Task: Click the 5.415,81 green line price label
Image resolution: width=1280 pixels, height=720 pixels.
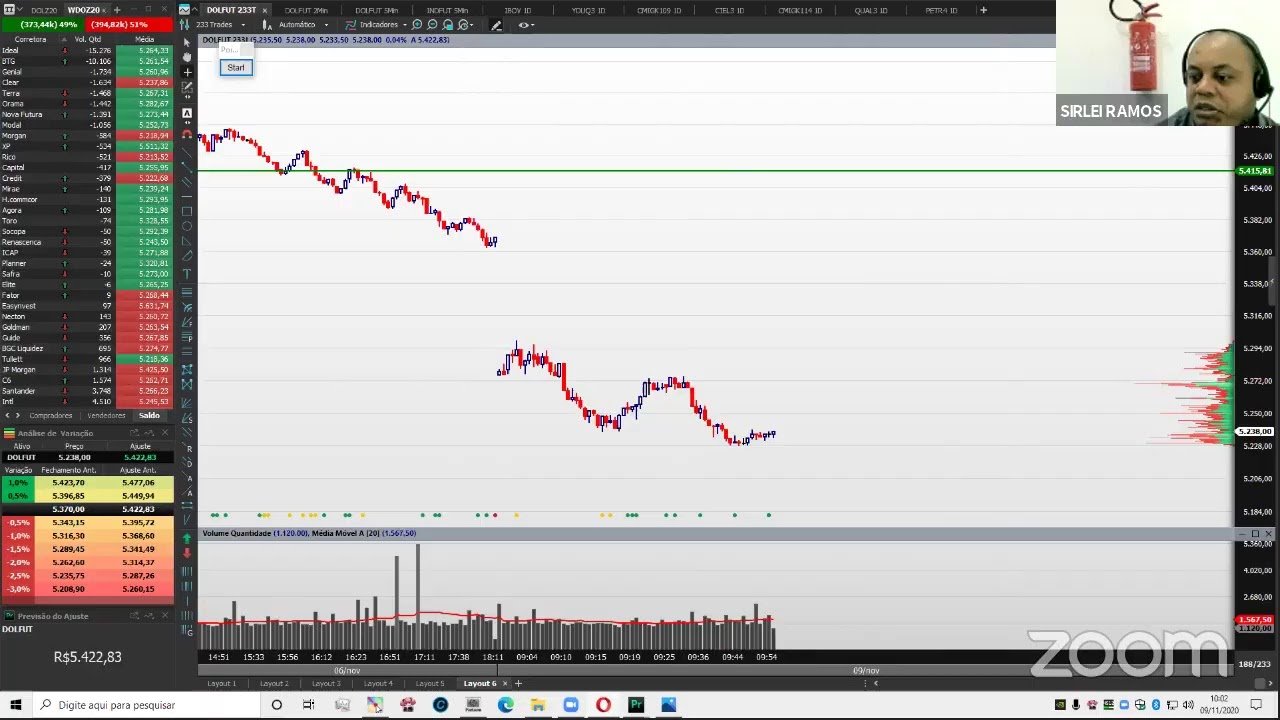Action: click(1255, 171)
